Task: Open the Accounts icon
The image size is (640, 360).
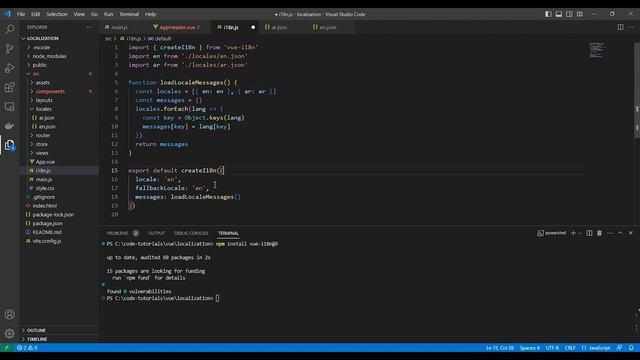Action: pos(9,314)
